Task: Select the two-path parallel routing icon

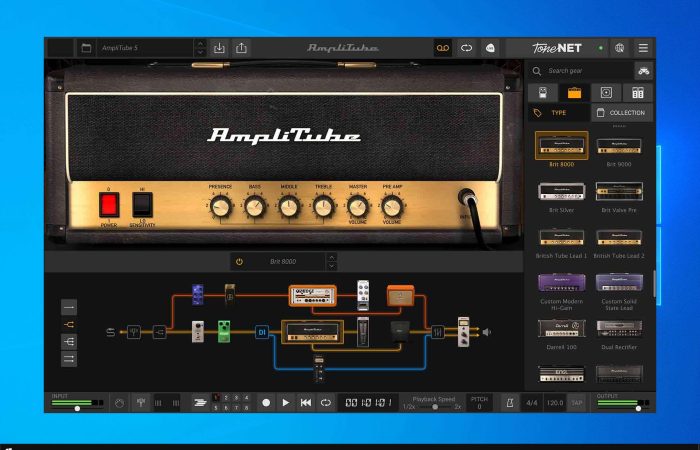Action: click(69, 325)
